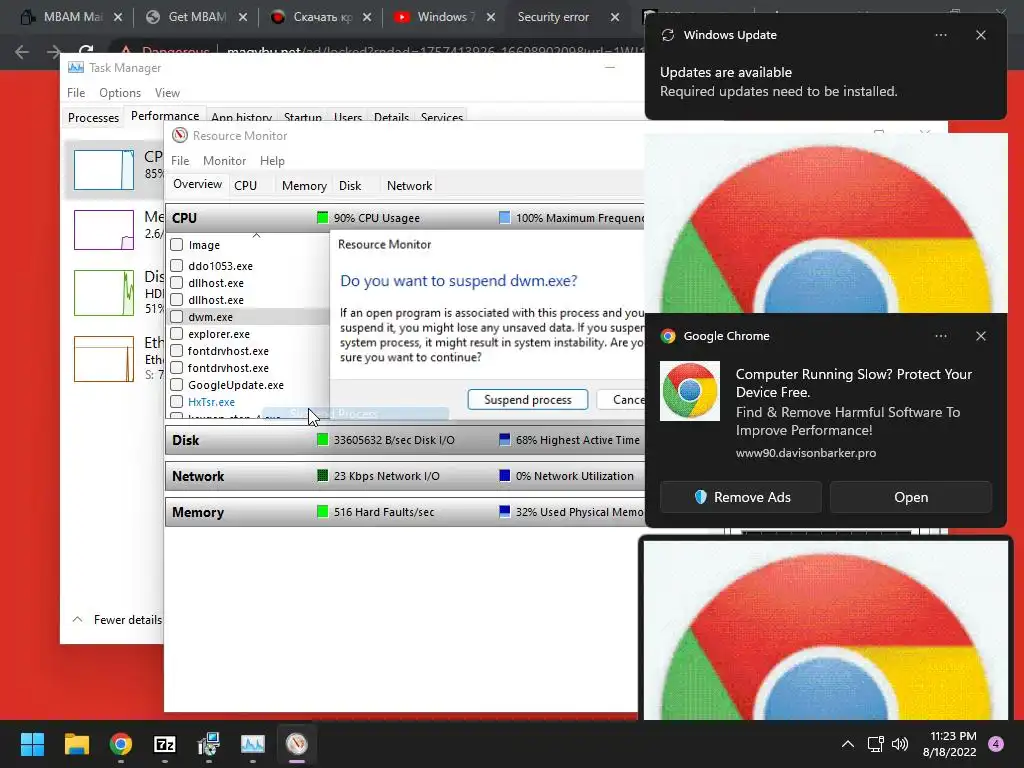
Task: Check the ddo1053.exe checkbox
Action: [x=176, y=266]
